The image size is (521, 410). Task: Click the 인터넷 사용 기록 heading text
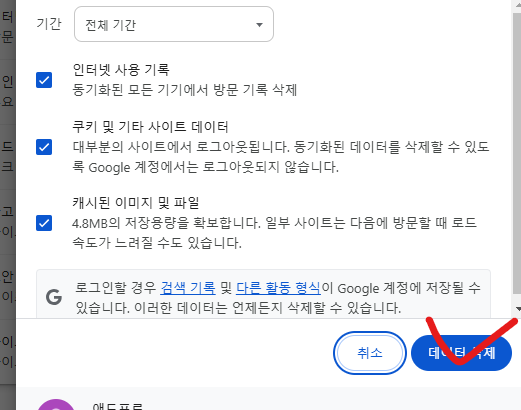(121, 70)
